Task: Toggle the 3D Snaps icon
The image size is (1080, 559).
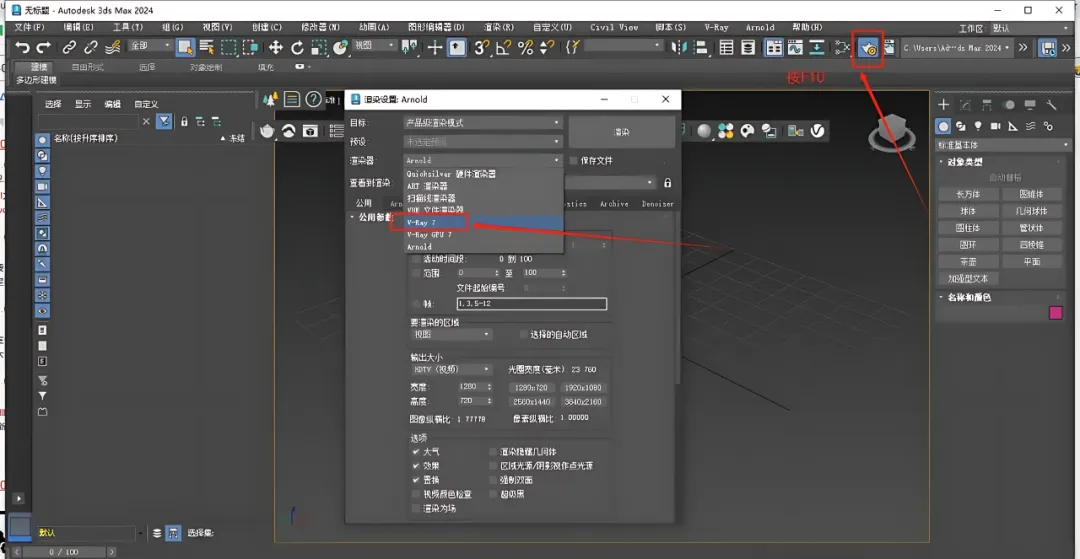Action: 482,48
